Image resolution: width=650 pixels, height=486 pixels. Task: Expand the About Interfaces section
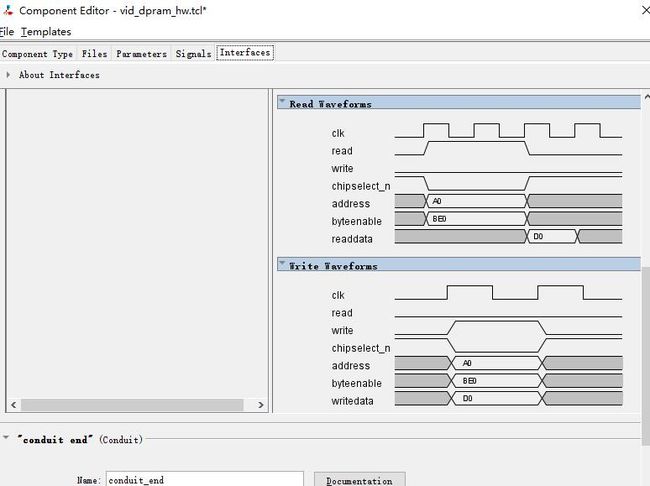[9, 75]
